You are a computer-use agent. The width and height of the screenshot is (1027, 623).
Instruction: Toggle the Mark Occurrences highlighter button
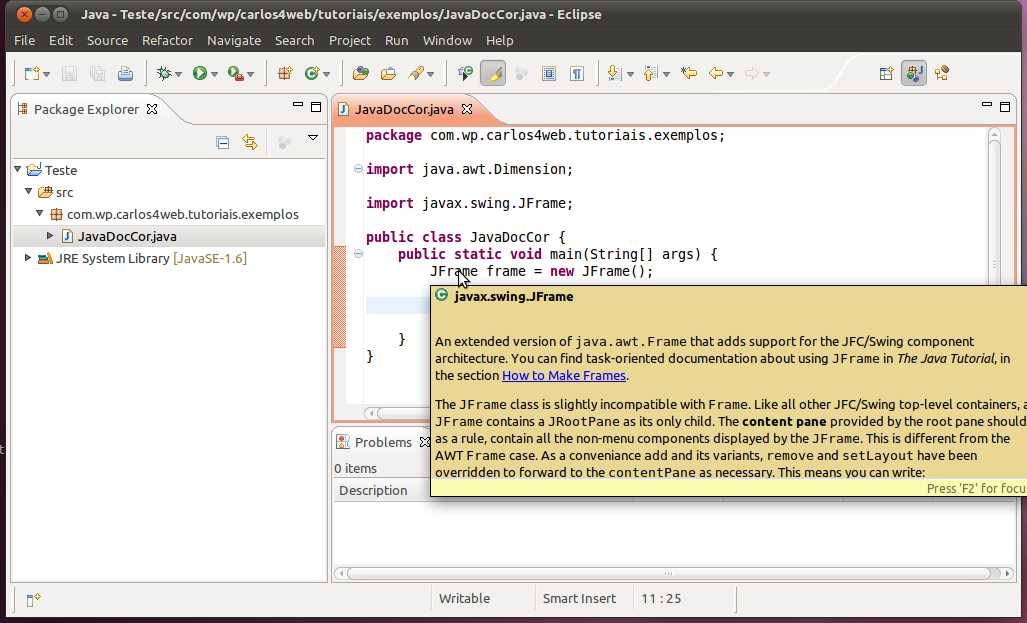pos(493,73)
